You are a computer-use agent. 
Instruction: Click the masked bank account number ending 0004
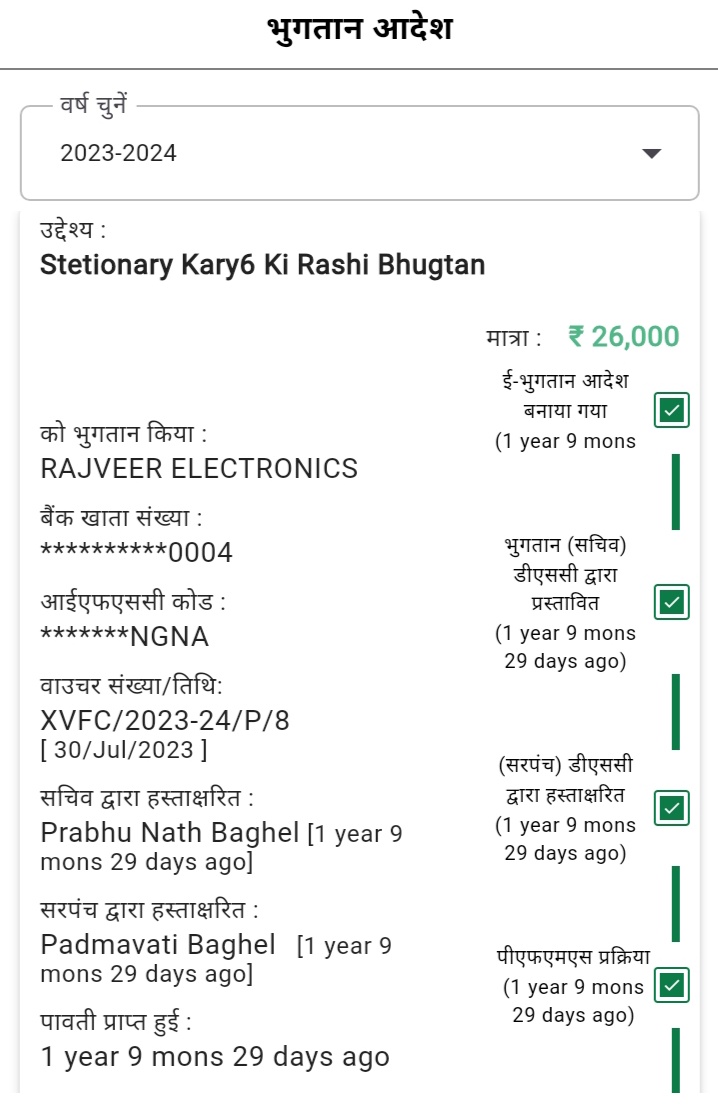tap(136, 552)
